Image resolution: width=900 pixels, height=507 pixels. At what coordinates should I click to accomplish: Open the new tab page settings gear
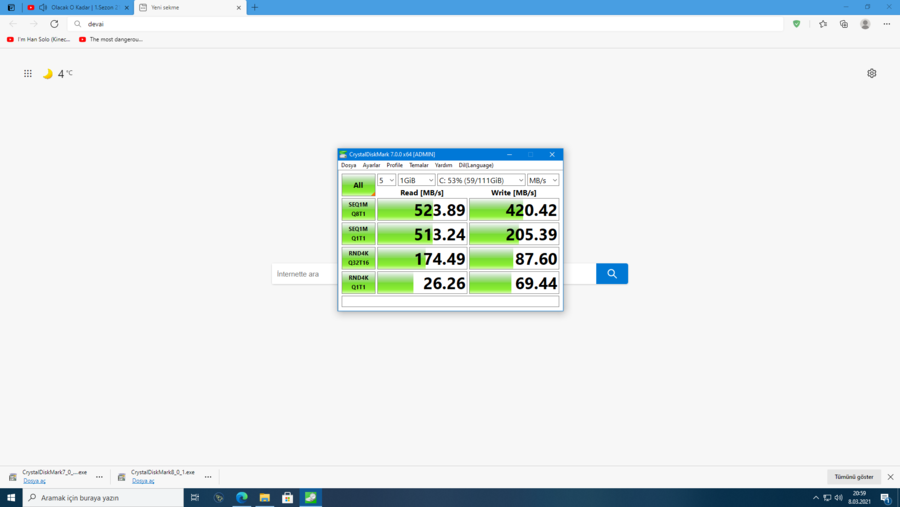pyautogui.click(x=872, y=73)
